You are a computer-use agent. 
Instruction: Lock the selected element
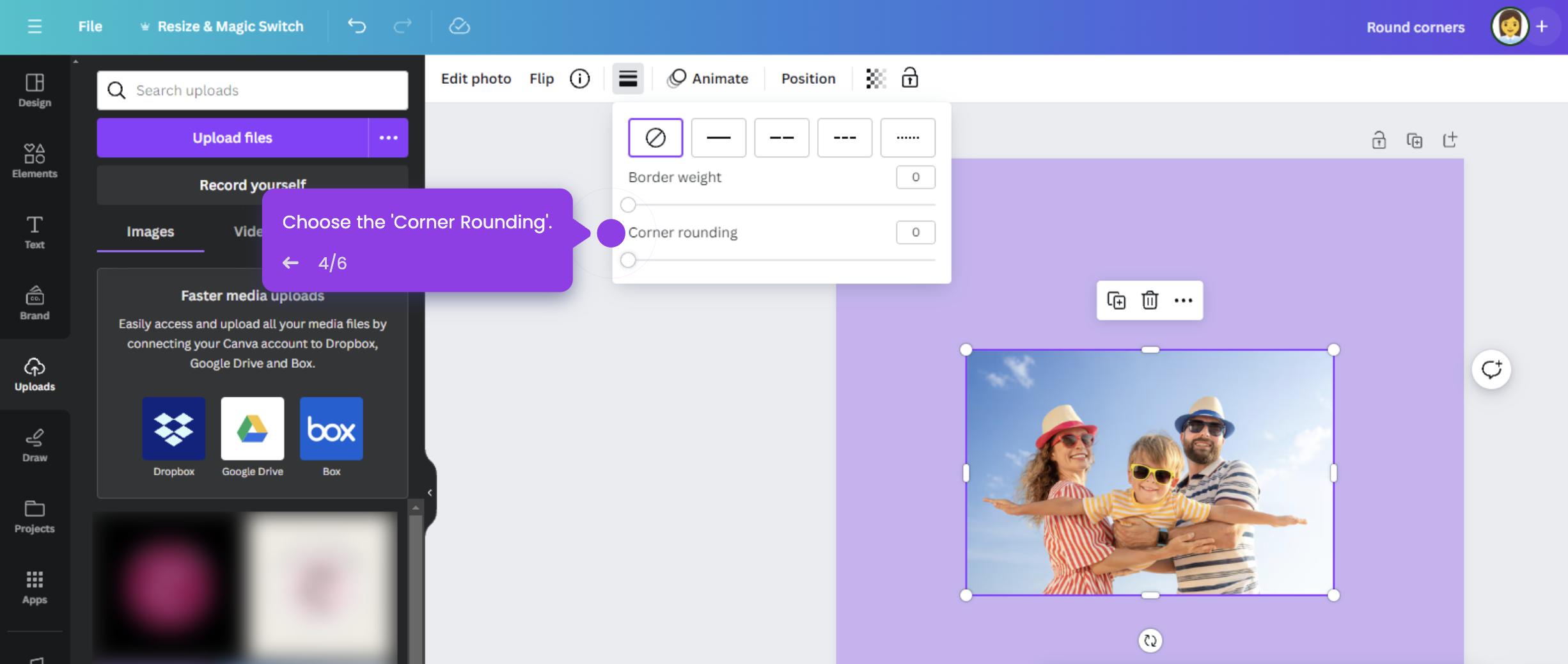[909, 78]
